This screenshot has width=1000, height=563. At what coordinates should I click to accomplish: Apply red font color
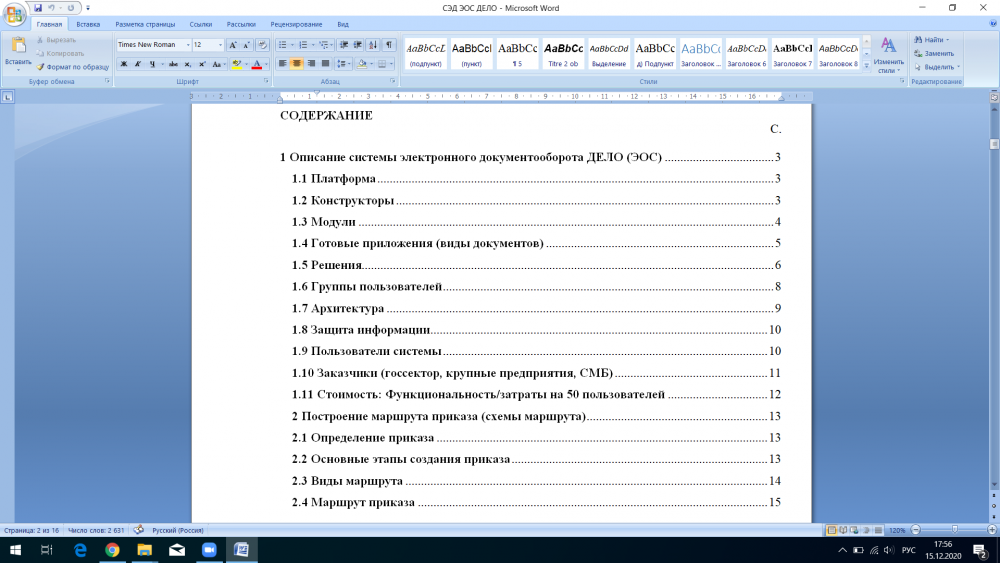[x=256, y=64]
